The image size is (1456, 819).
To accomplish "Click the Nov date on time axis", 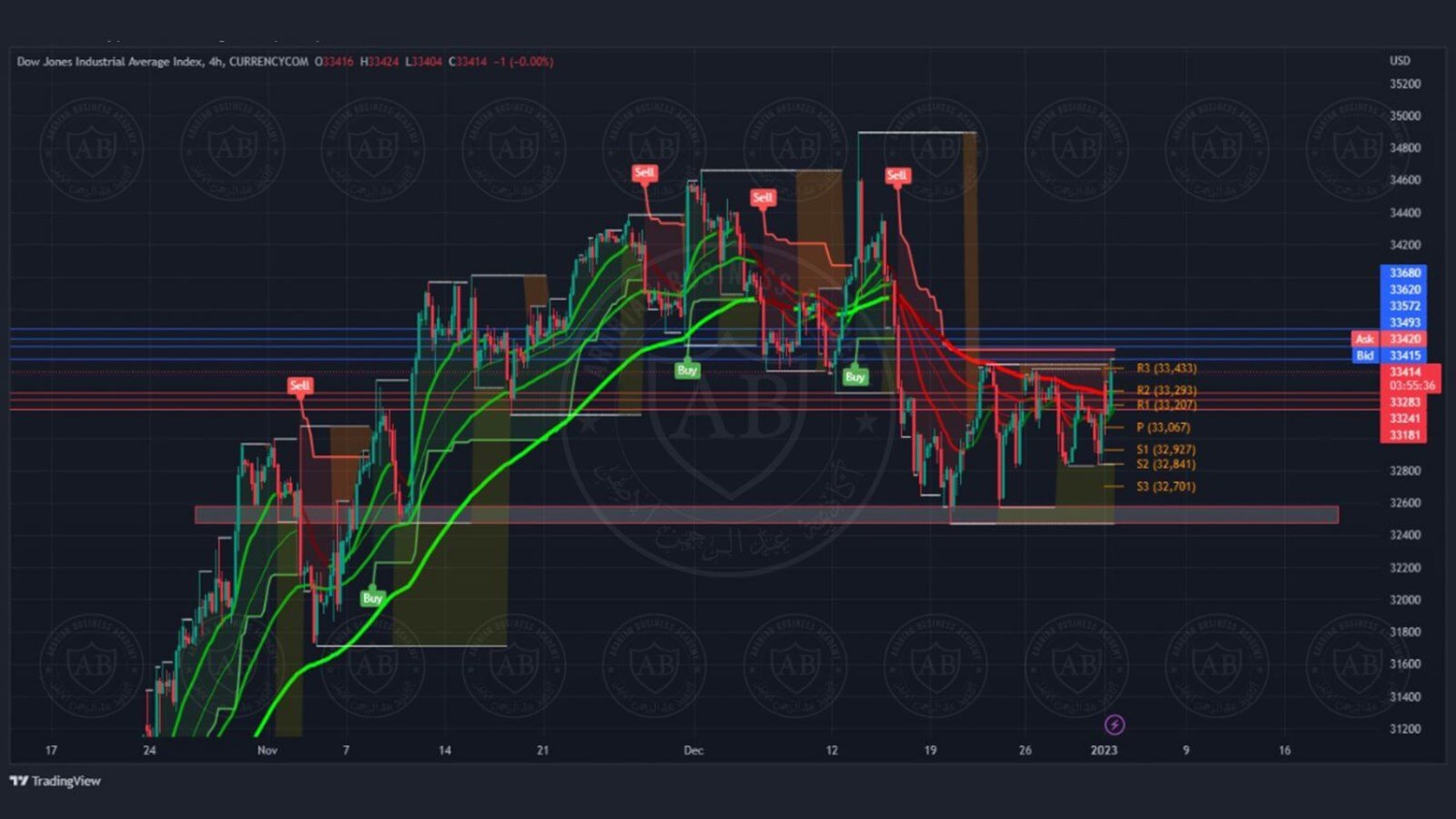I will click(267, 750).
